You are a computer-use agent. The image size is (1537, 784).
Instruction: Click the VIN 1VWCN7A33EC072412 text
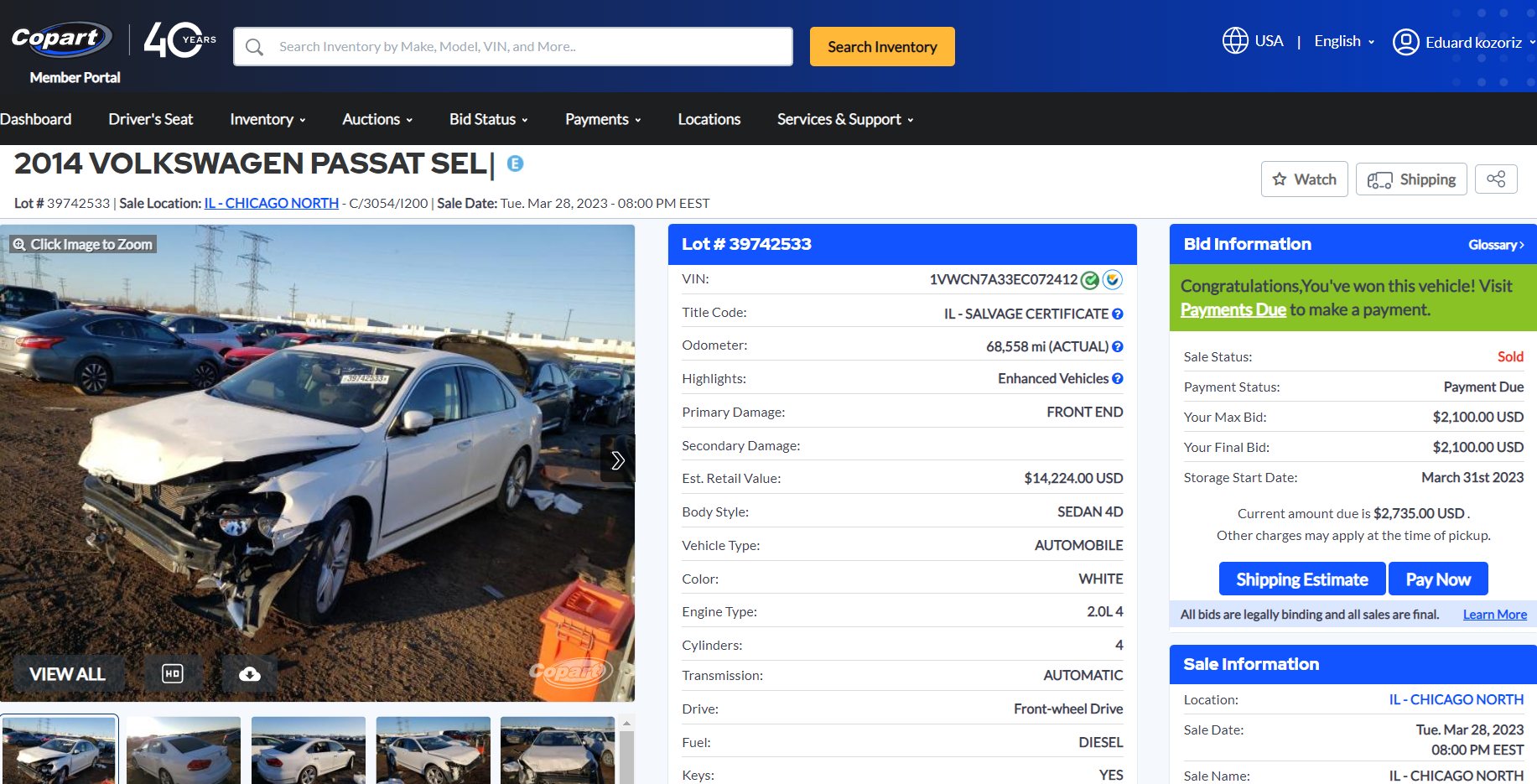[x=1003, y=279]
